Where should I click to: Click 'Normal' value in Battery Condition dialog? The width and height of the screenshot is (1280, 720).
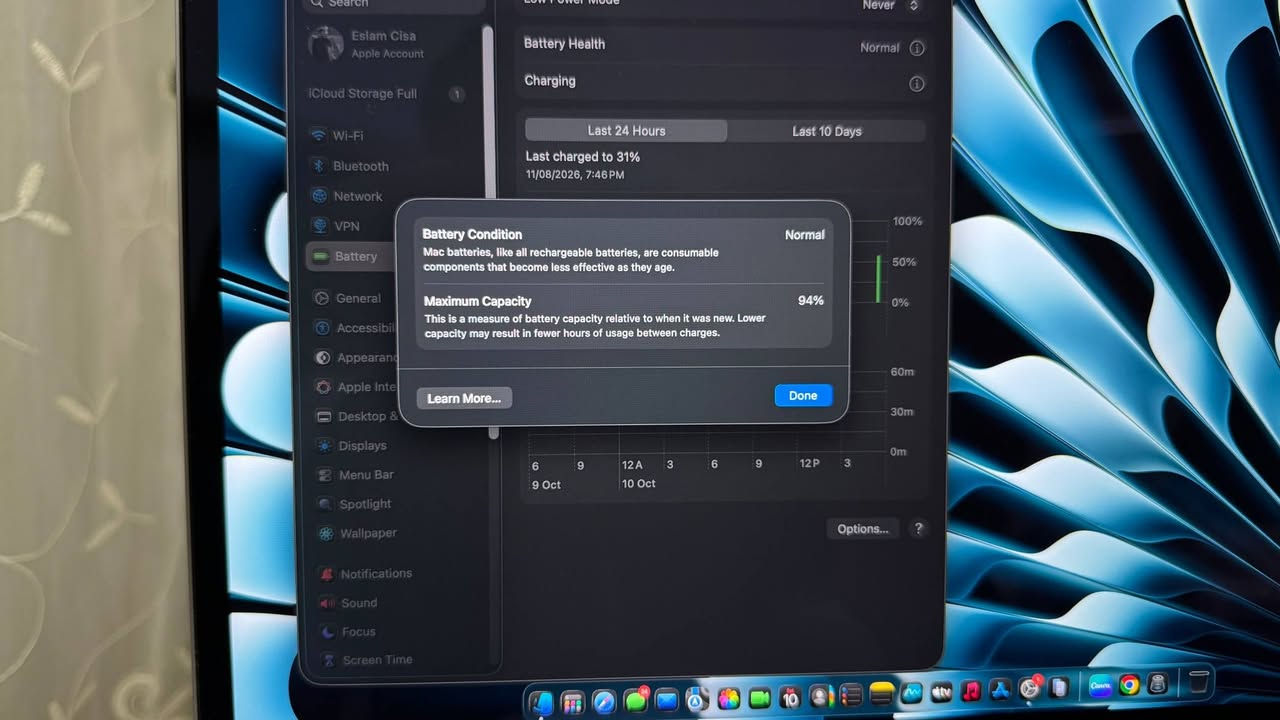(x=805, y=235)
